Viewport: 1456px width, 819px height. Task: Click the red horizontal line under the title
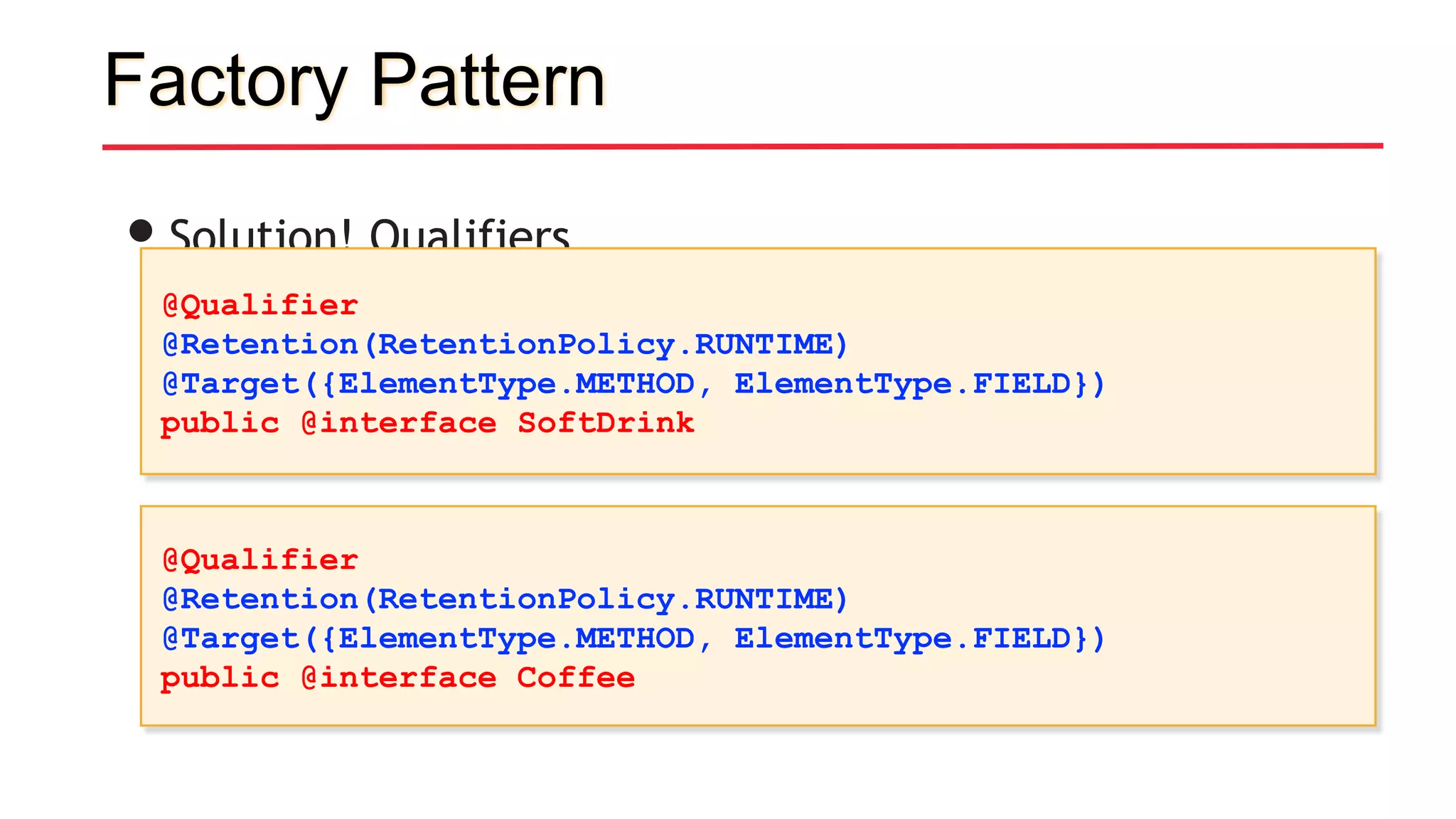742,146
